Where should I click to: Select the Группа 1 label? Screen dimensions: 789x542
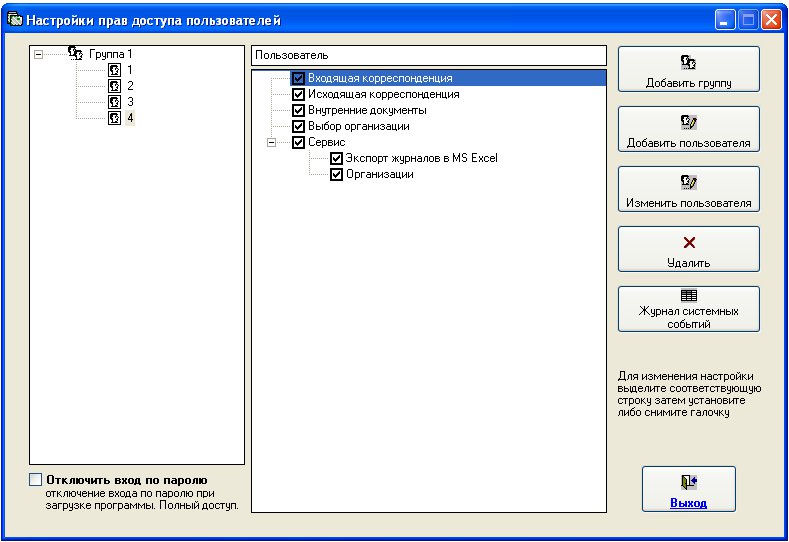pos(110,54)
